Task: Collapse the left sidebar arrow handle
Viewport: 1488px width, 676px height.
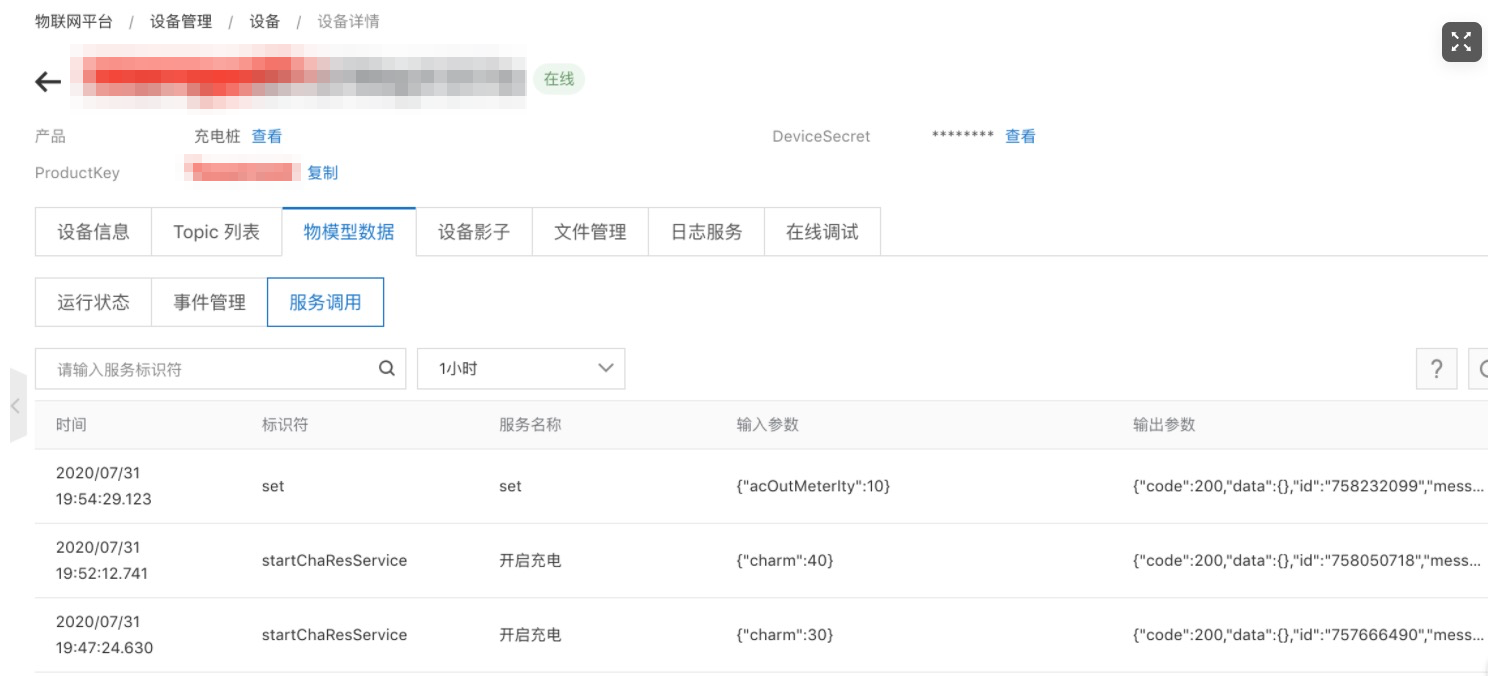Action: [x=17, y=405]
